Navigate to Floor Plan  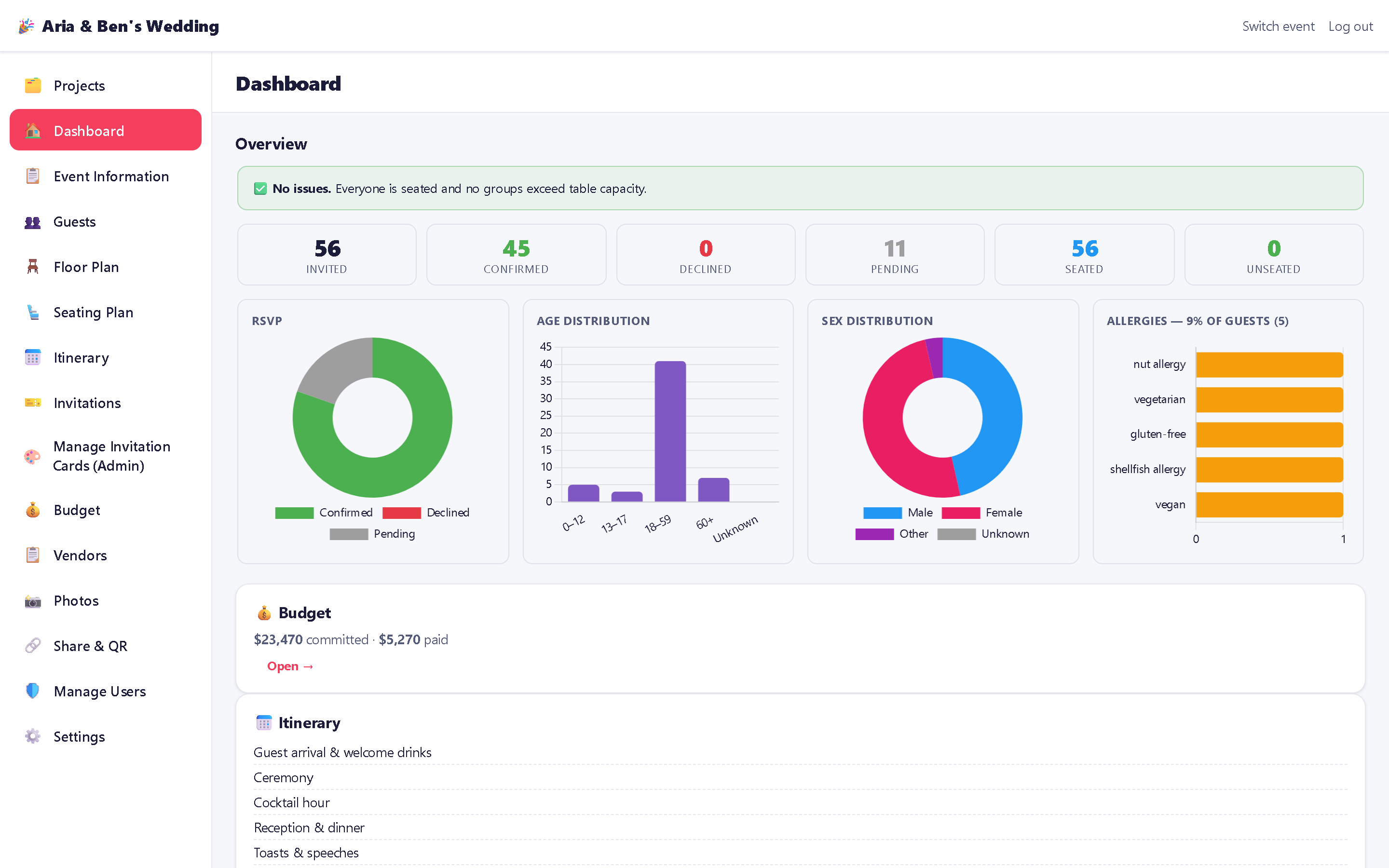pos(106,267)
